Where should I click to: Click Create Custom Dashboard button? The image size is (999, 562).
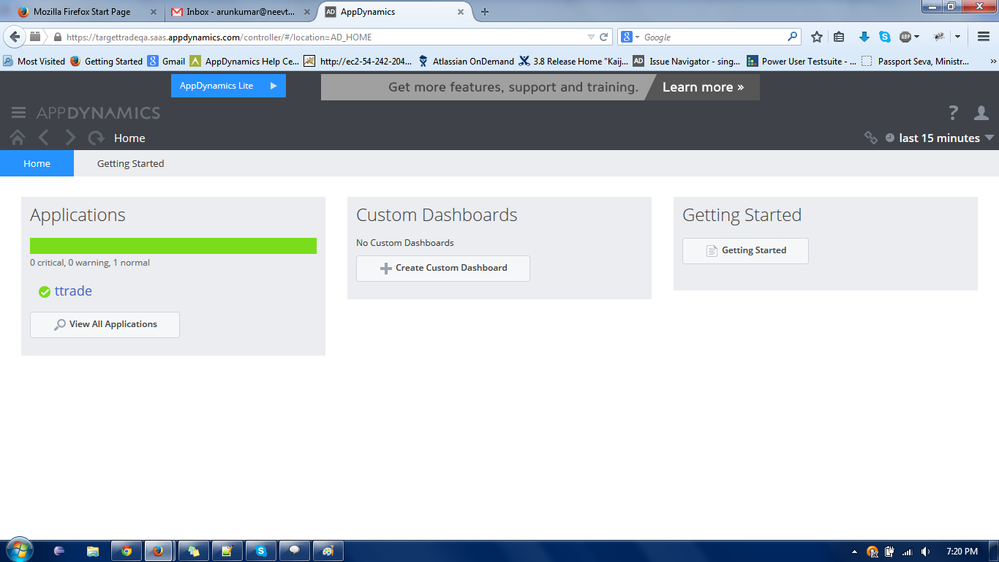point(443,268)
